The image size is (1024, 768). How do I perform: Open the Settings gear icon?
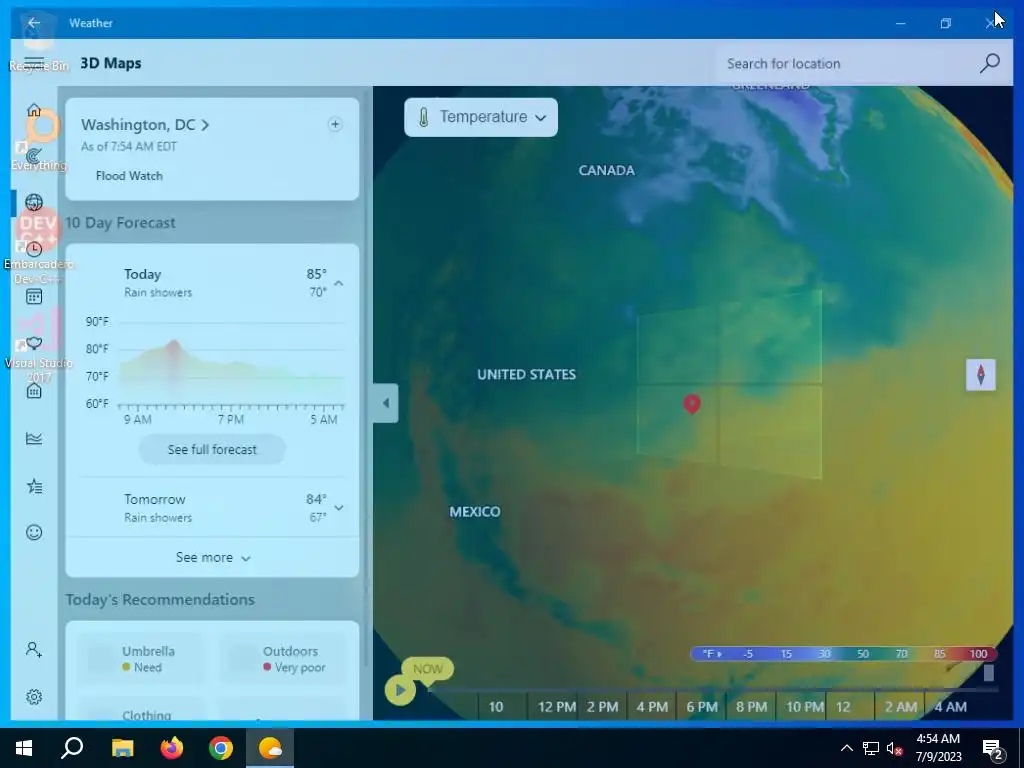click(34, 697)
